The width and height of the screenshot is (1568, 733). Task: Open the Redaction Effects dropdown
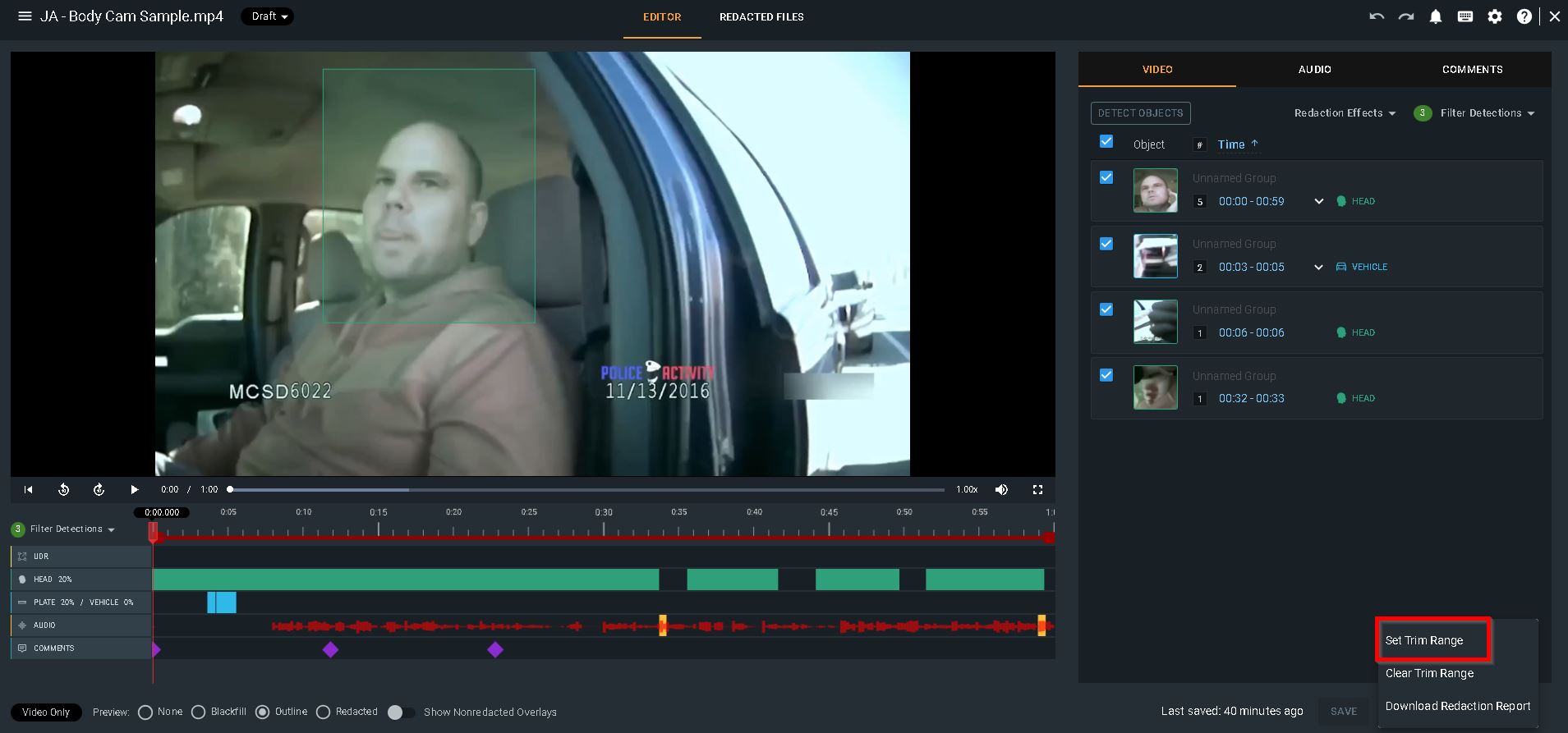1345,113
